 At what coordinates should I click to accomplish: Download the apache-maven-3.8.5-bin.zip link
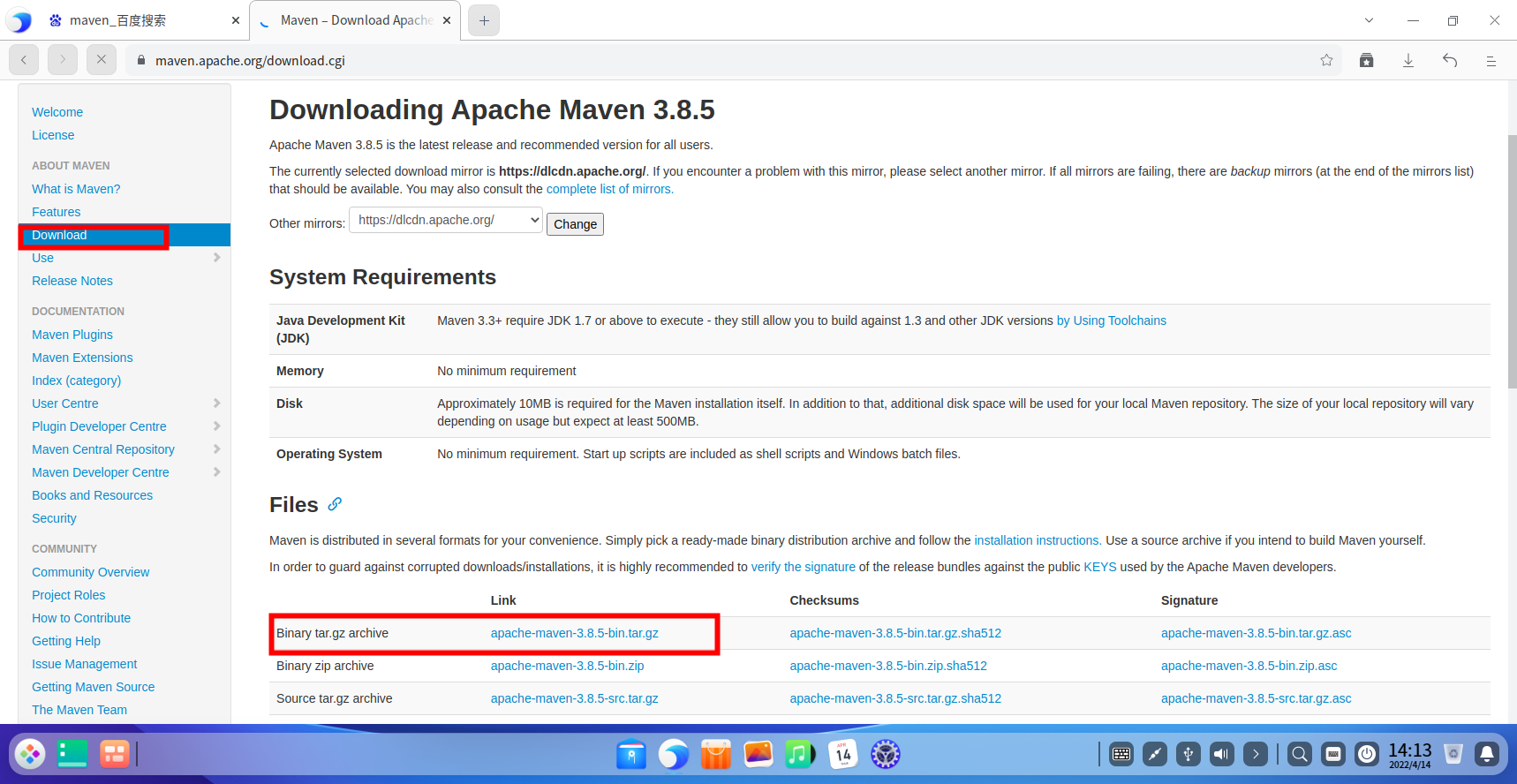568,666
